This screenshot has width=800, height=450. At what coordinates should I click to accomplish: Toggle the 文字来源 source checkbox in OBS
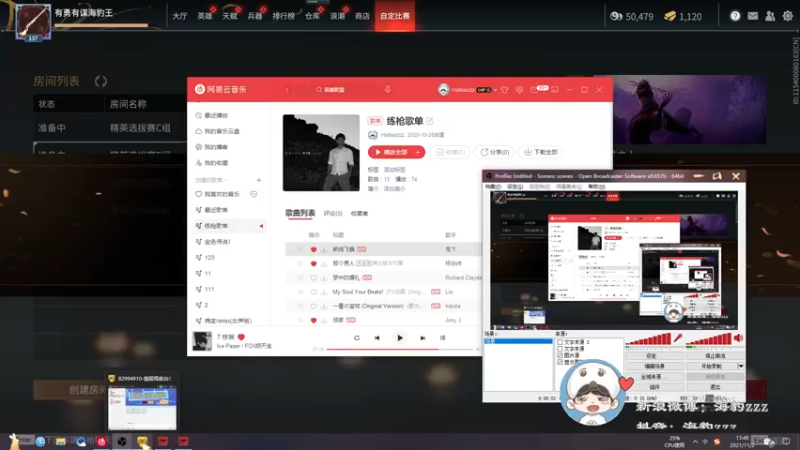tap(560, 348)
